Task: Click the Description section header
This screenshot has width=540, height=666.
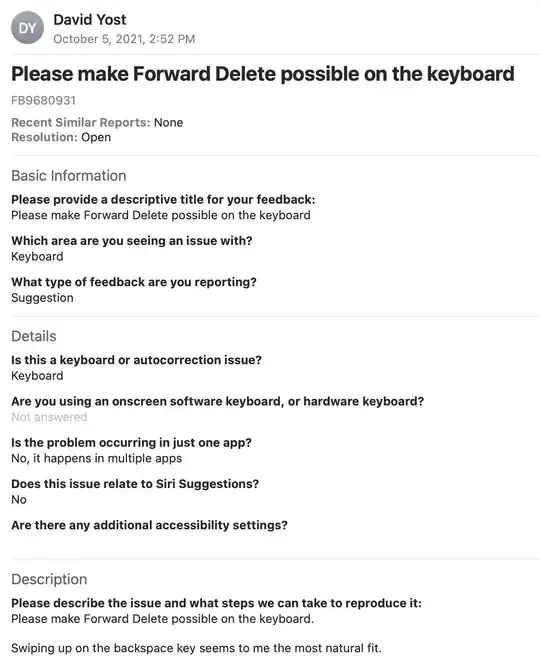Action: [x=49, y=579]
